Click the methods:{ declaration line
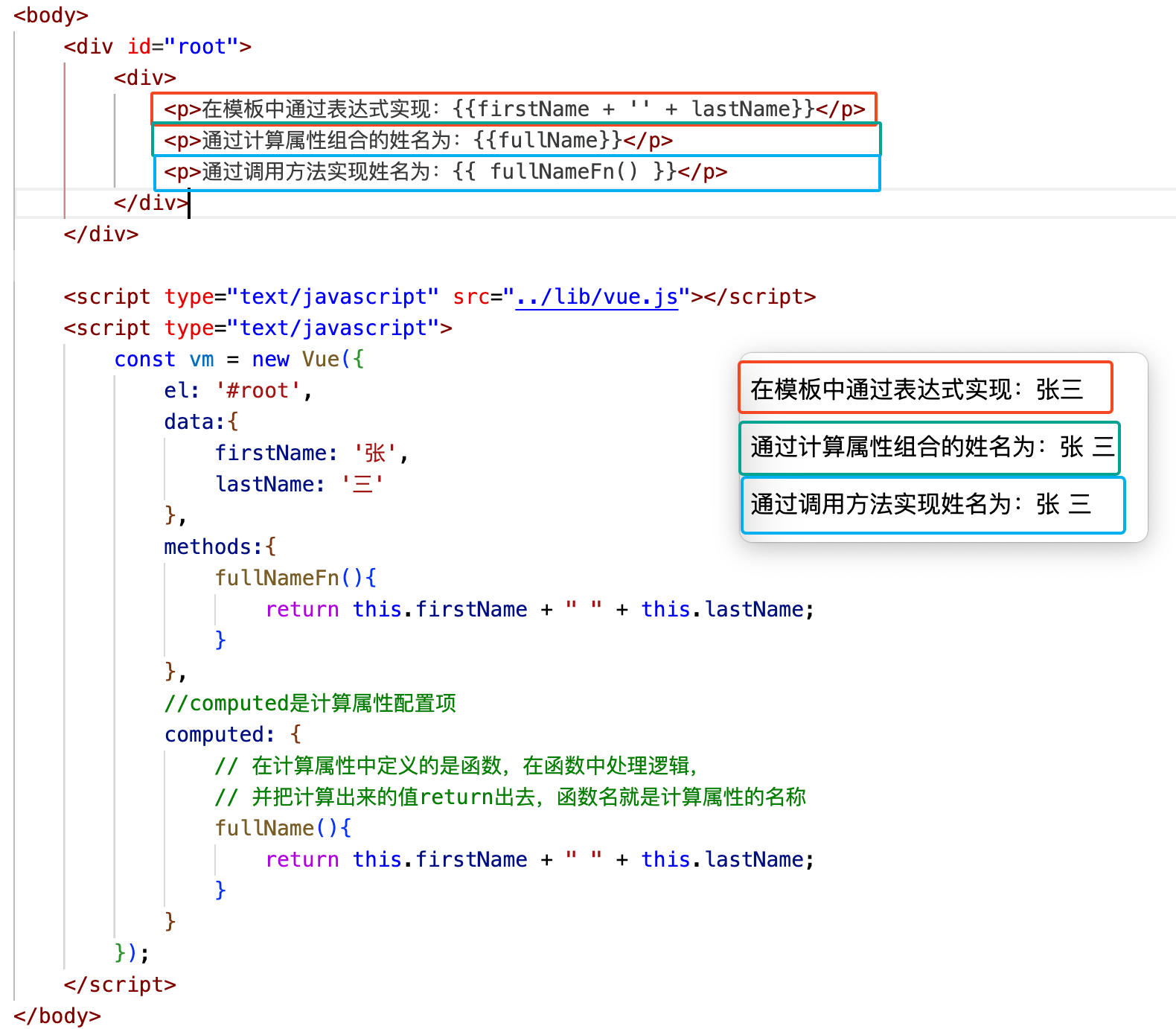This screenshot has height=1029, width=1176. (220, 547)
